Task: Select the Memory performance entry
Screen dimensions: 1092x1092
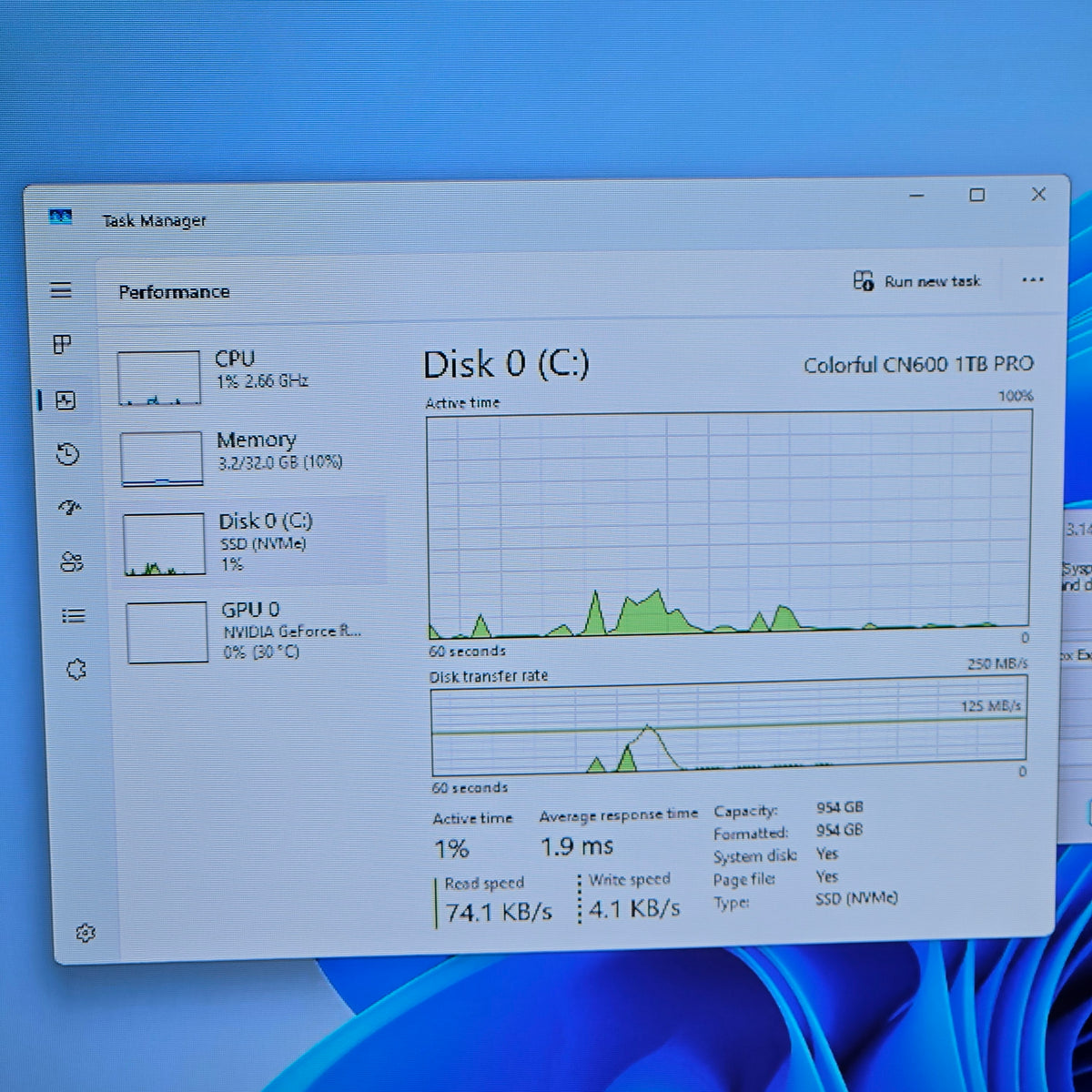Action: [x=249, y=457]
